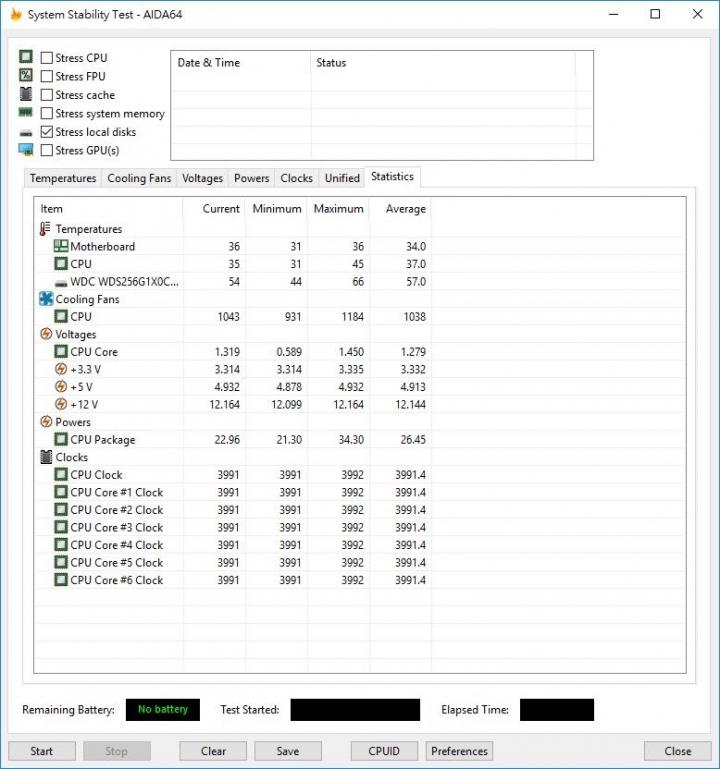The height and width of the screenshot is (769, 720).
Task: Click the Date & Time log column header
Action: pyautogui.click(x=241, y=63)
